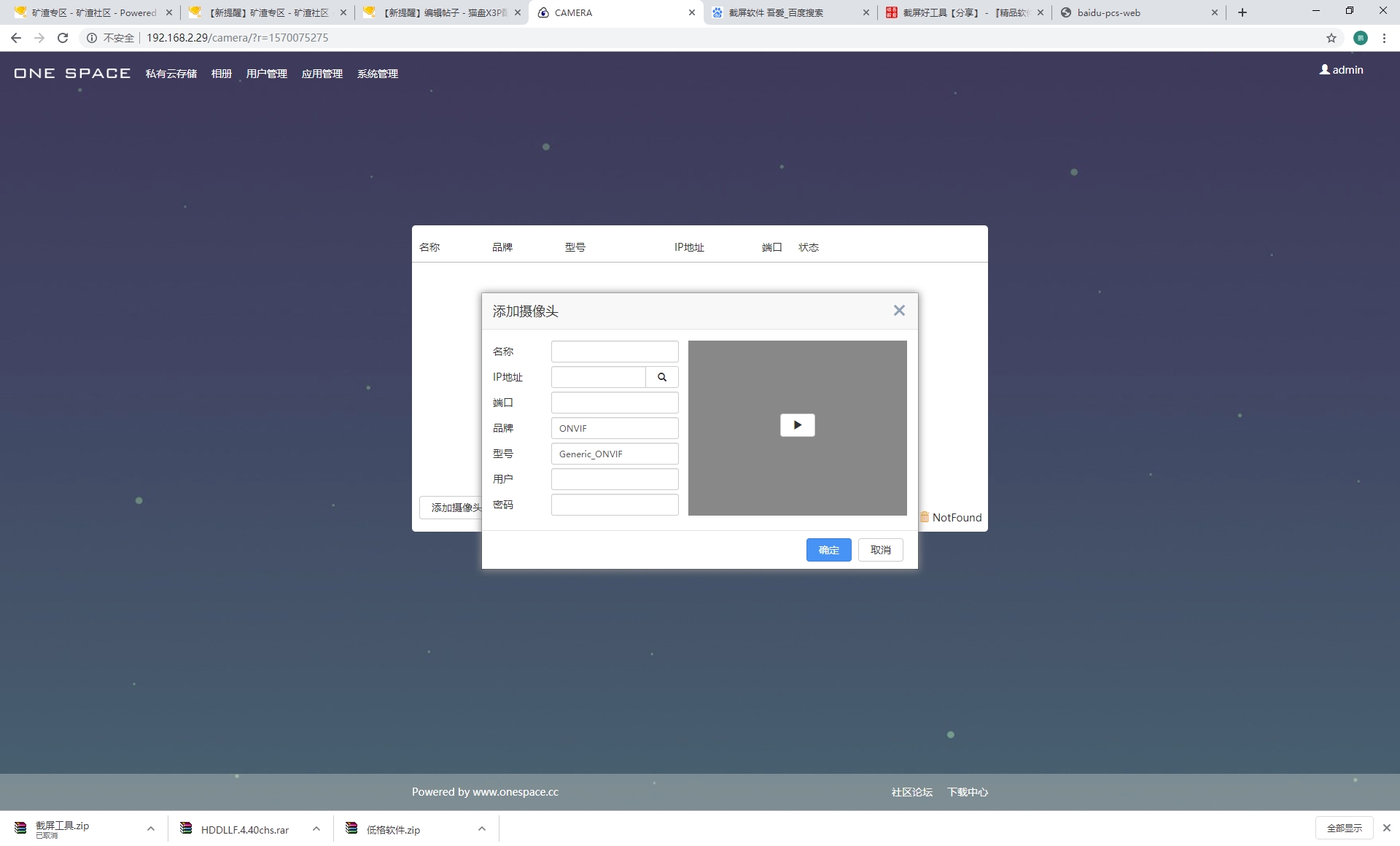Open the 系统管理 menu

click(x=378, y=74)
